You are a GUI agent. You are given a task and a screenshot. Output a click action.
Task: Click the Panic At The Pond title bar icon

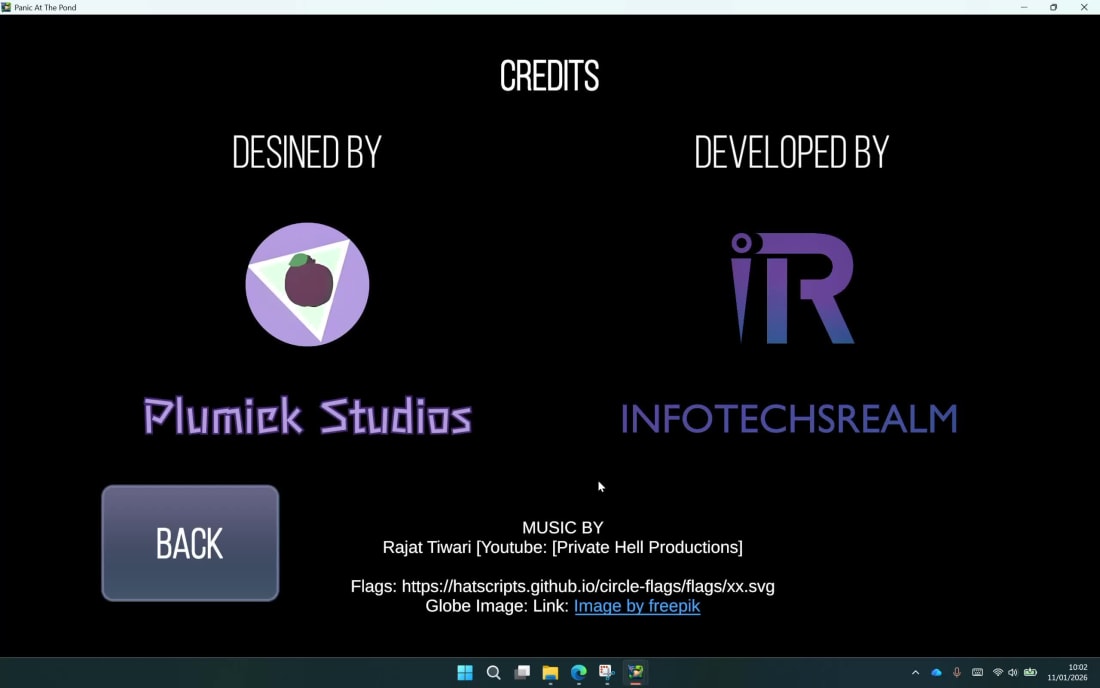(x=6, y=7)
